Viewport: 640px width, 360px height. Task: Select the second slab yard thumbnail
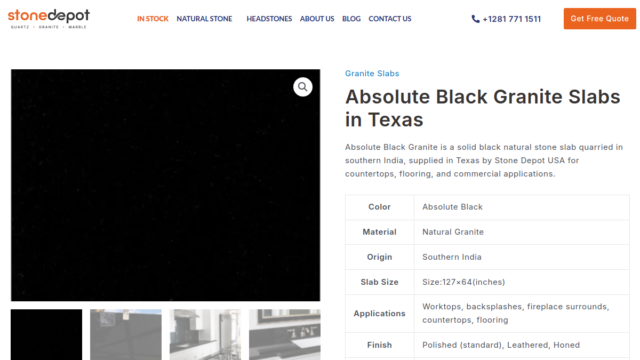(126, 334)
